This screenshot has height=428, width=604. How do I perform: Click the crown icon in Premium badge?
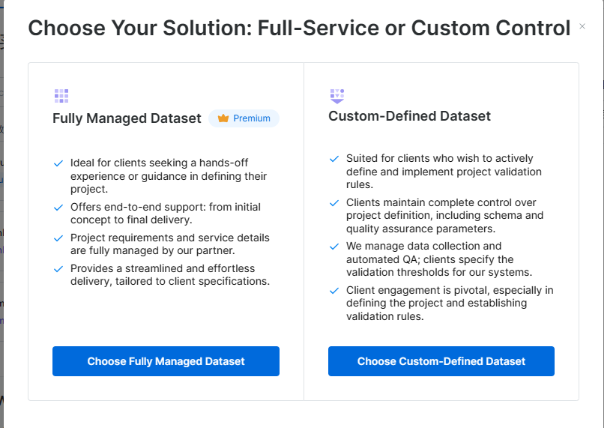coord(223,118)
